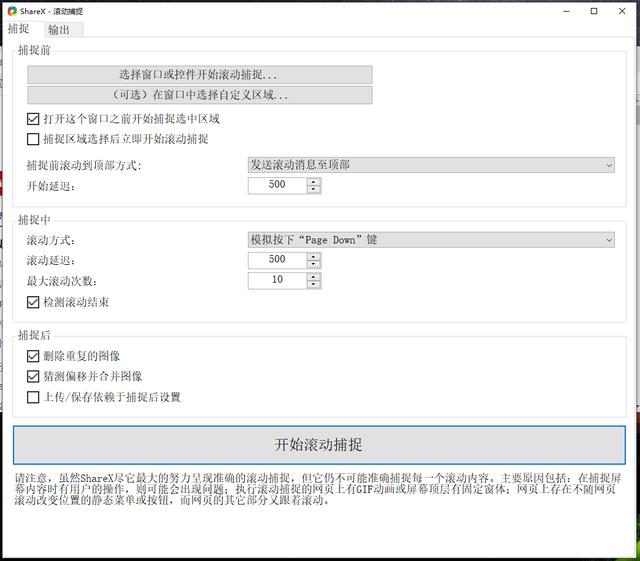Click the 滚动延迟 value field

[x=277, y=260]
